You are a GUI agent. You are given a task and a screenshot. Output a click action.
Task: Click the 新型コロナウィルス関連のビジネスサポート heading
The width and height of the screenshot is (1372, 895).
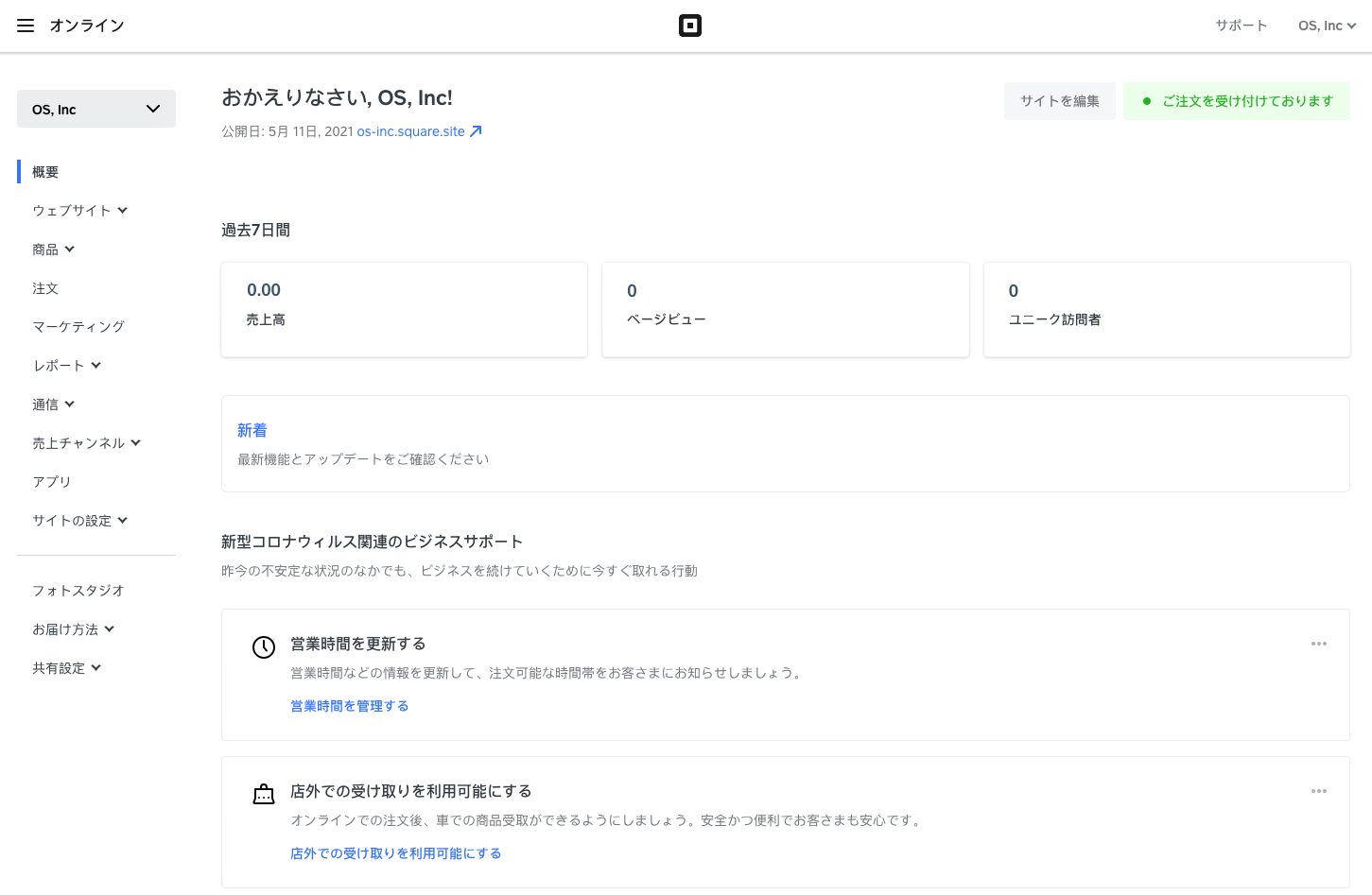pos(373,542)
